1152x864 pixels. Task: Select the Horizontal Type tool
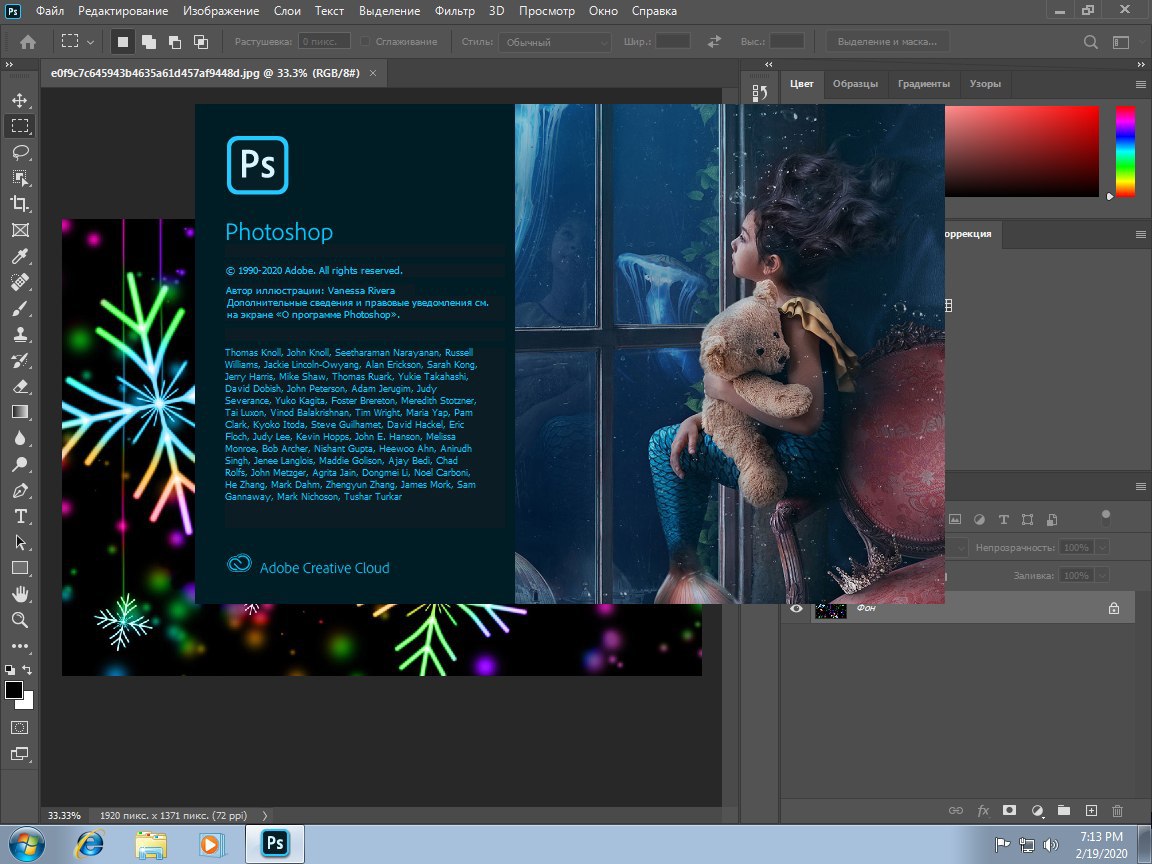pyautogui.click(x=20, y=516)
